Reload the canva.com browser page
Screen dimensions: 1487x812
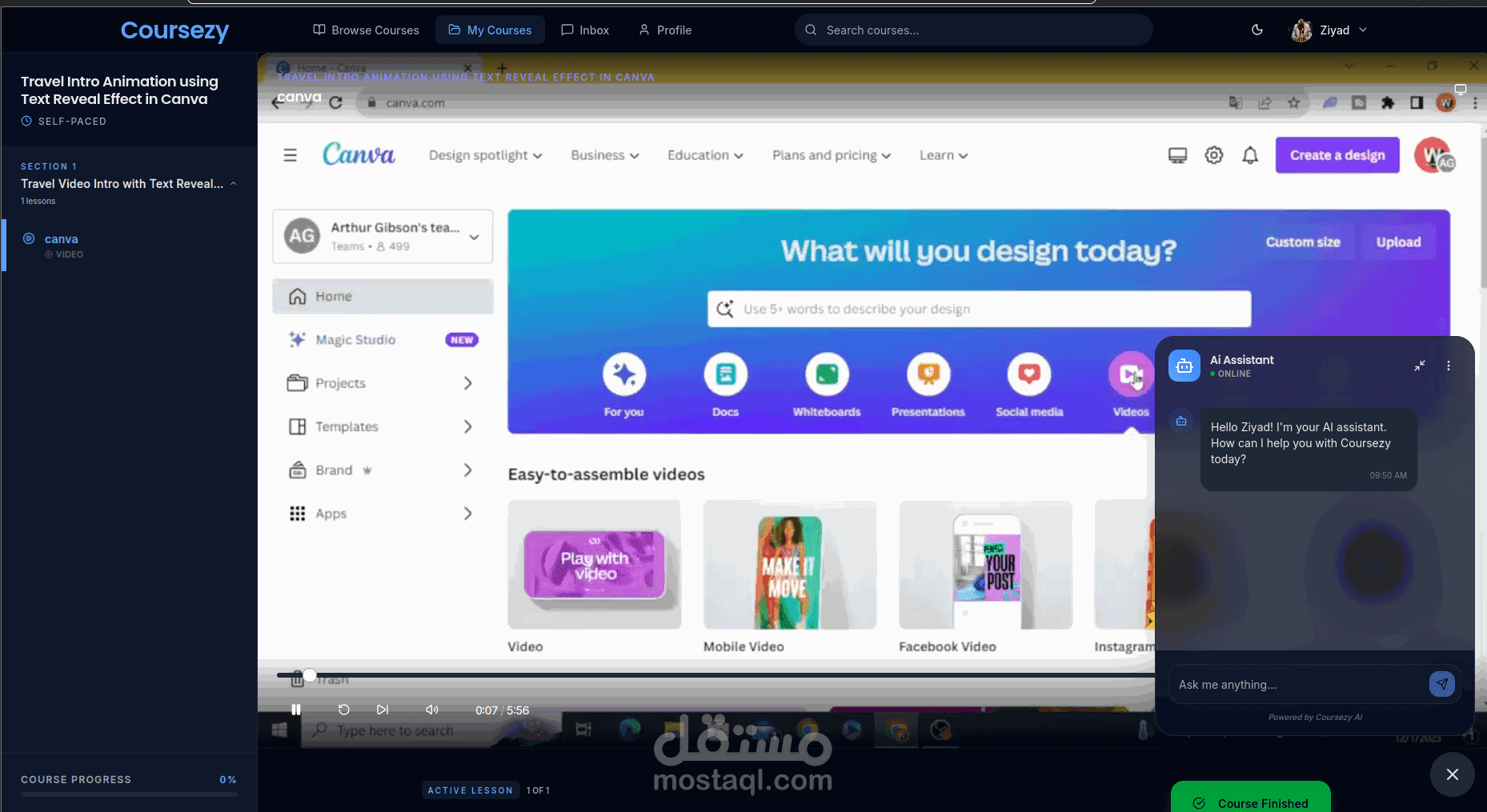point(335,102)
